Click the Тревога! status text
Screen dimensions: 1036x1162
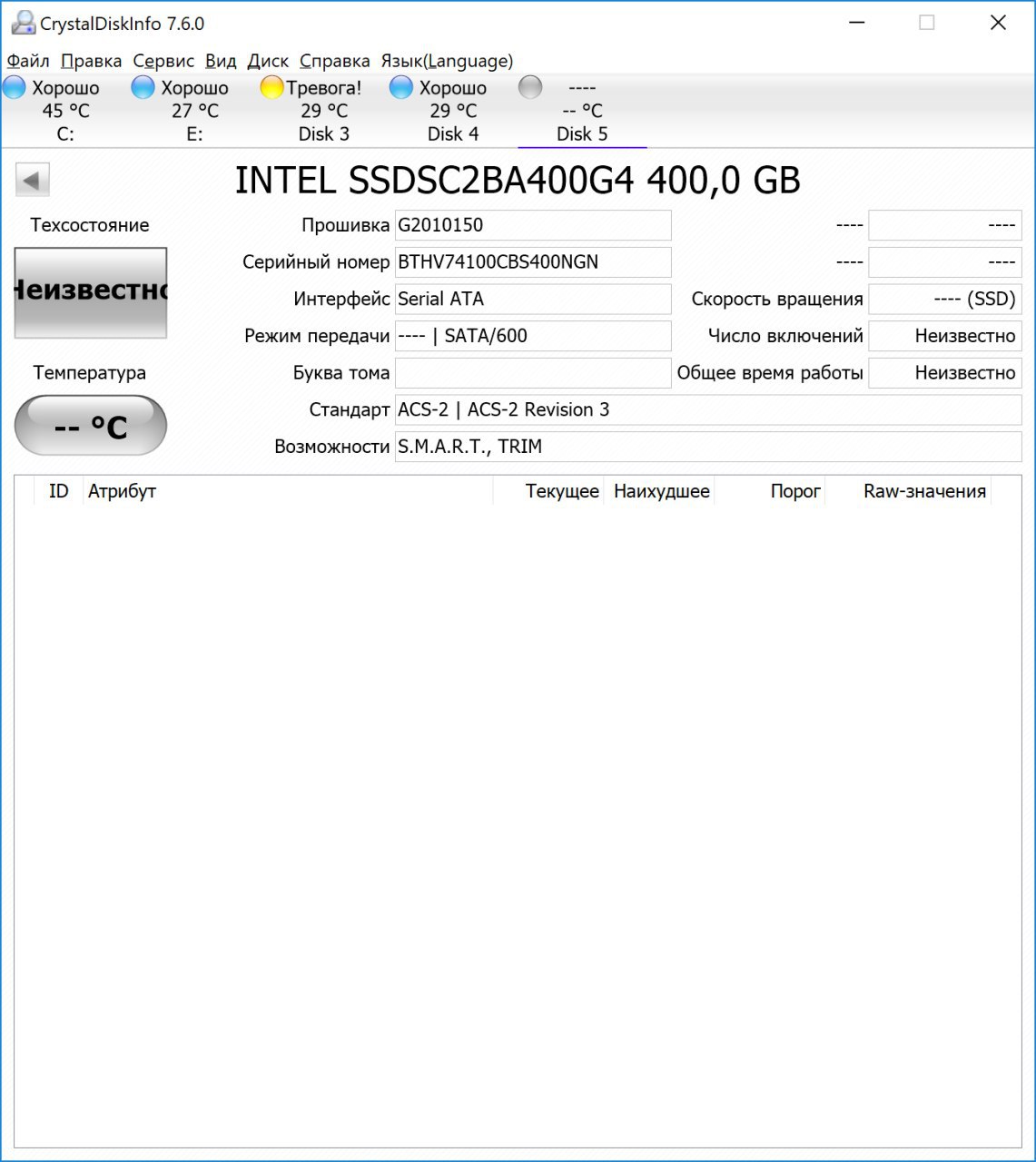tap(324, 88)
